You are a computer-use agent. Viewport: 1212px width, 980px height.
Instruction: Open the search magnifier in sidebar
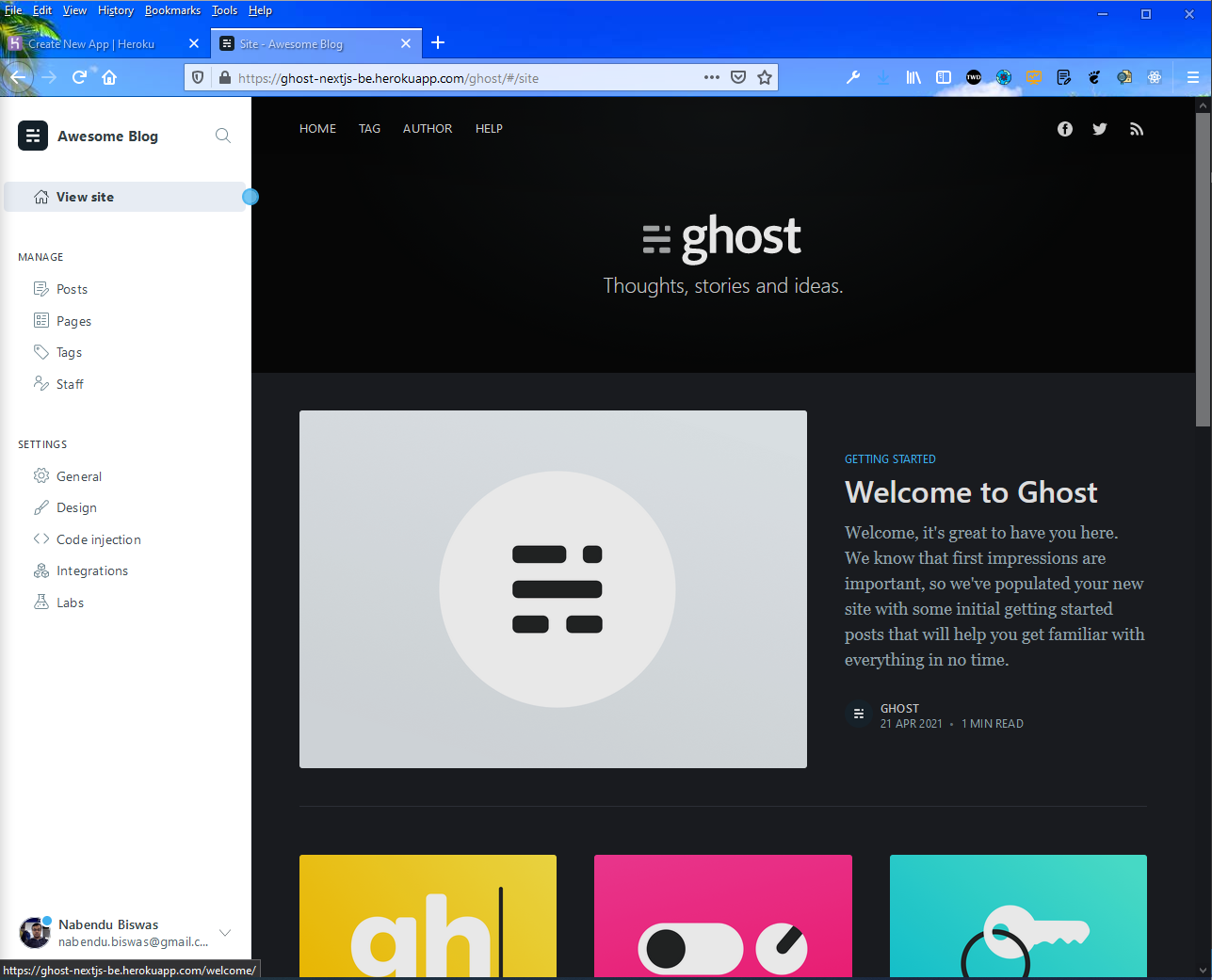coord(223,136)
